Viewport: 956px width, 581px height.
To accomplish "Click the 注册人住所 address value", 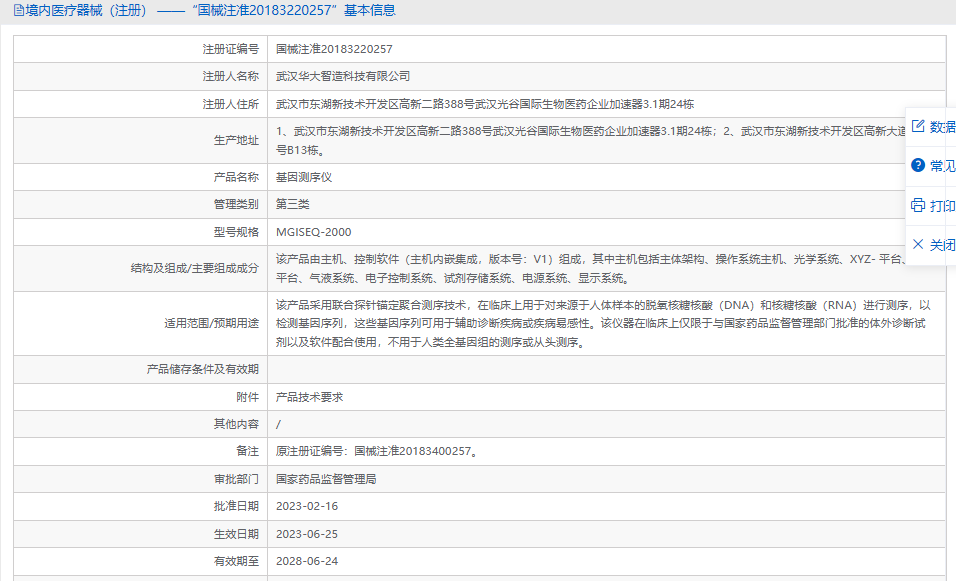I will [x=485, y=104].
